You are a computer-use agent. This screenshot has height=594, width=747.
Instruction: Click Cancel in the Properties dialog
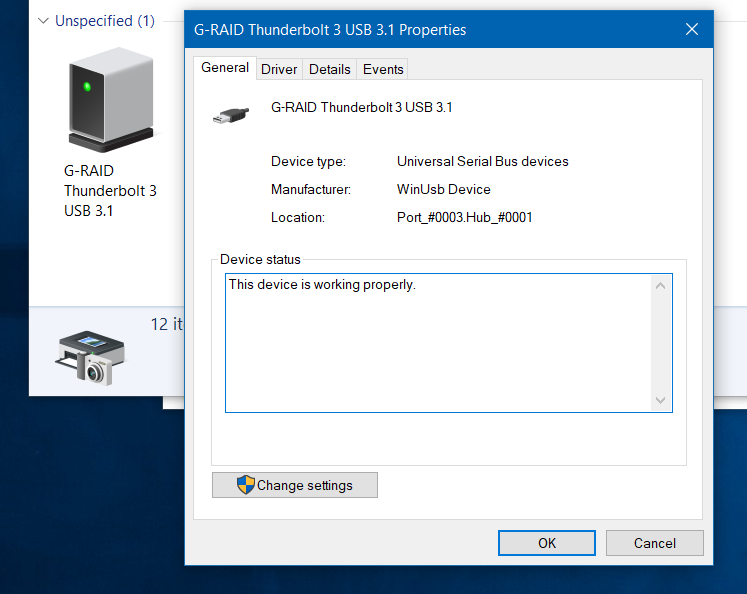click(x=655, y=543)
